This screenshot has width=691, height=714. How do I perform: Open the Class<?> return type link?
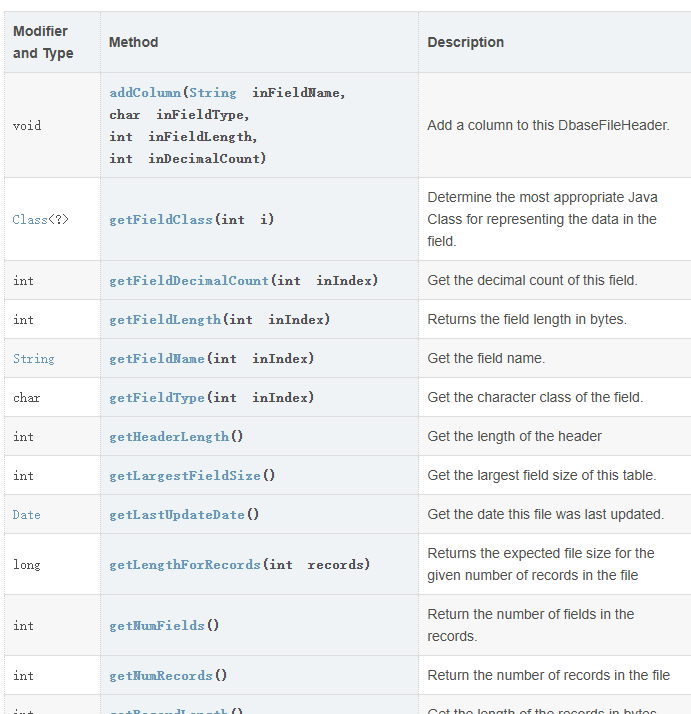(x=41, y=219)
